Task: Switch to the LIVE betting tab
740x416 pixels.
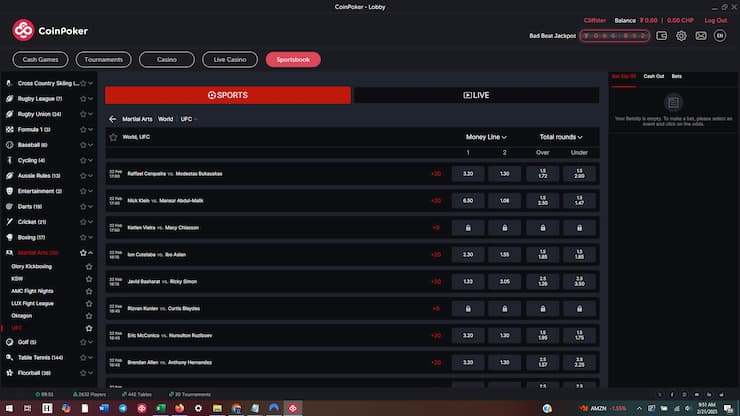Action: pyautogui.click(x=476, y=95)
